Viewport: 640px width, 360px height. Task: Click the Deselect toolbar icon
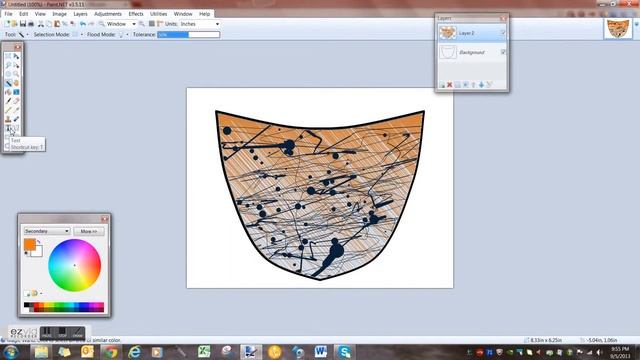pyautogui.click(x=73, y=24)
